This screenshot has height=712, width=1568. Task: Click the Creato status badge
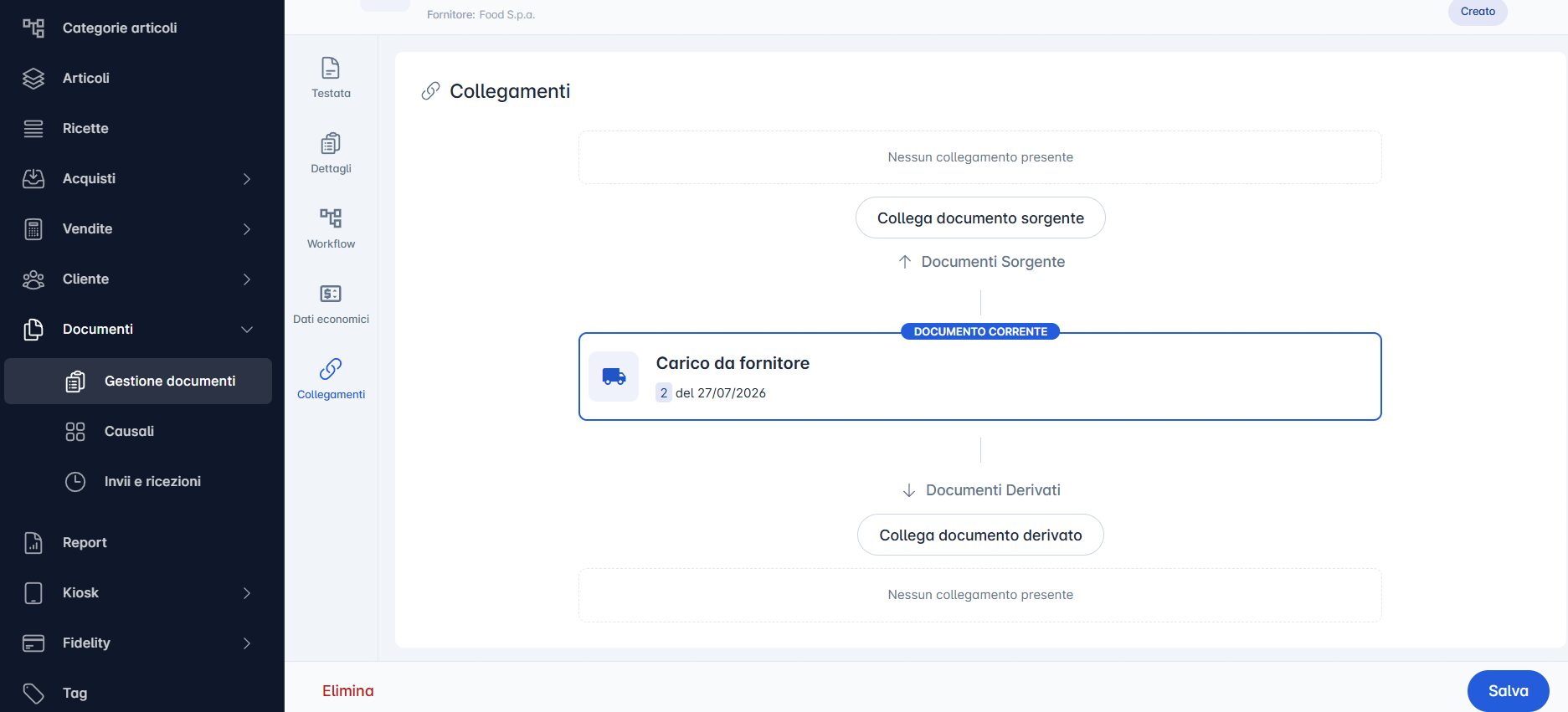point(1478,12)
